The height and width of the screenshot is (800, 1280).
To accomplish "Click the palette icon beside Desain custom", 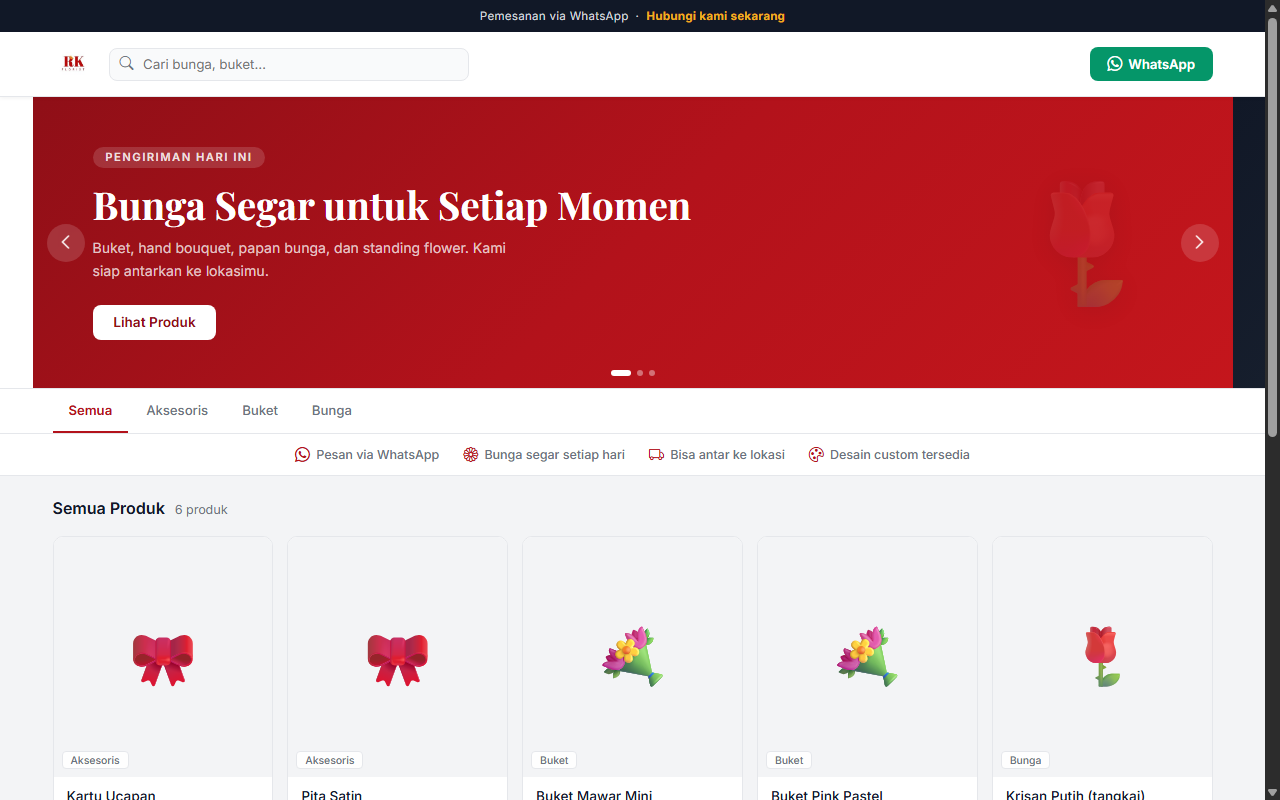I will [816, 455].
